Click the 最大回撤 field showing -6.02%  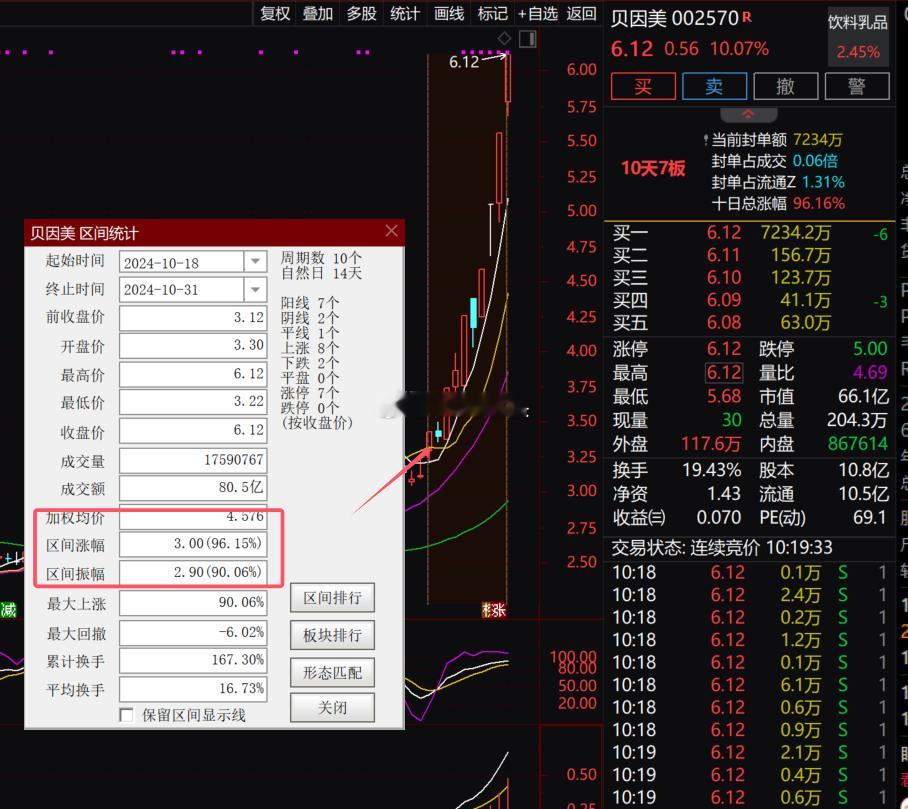193,632
